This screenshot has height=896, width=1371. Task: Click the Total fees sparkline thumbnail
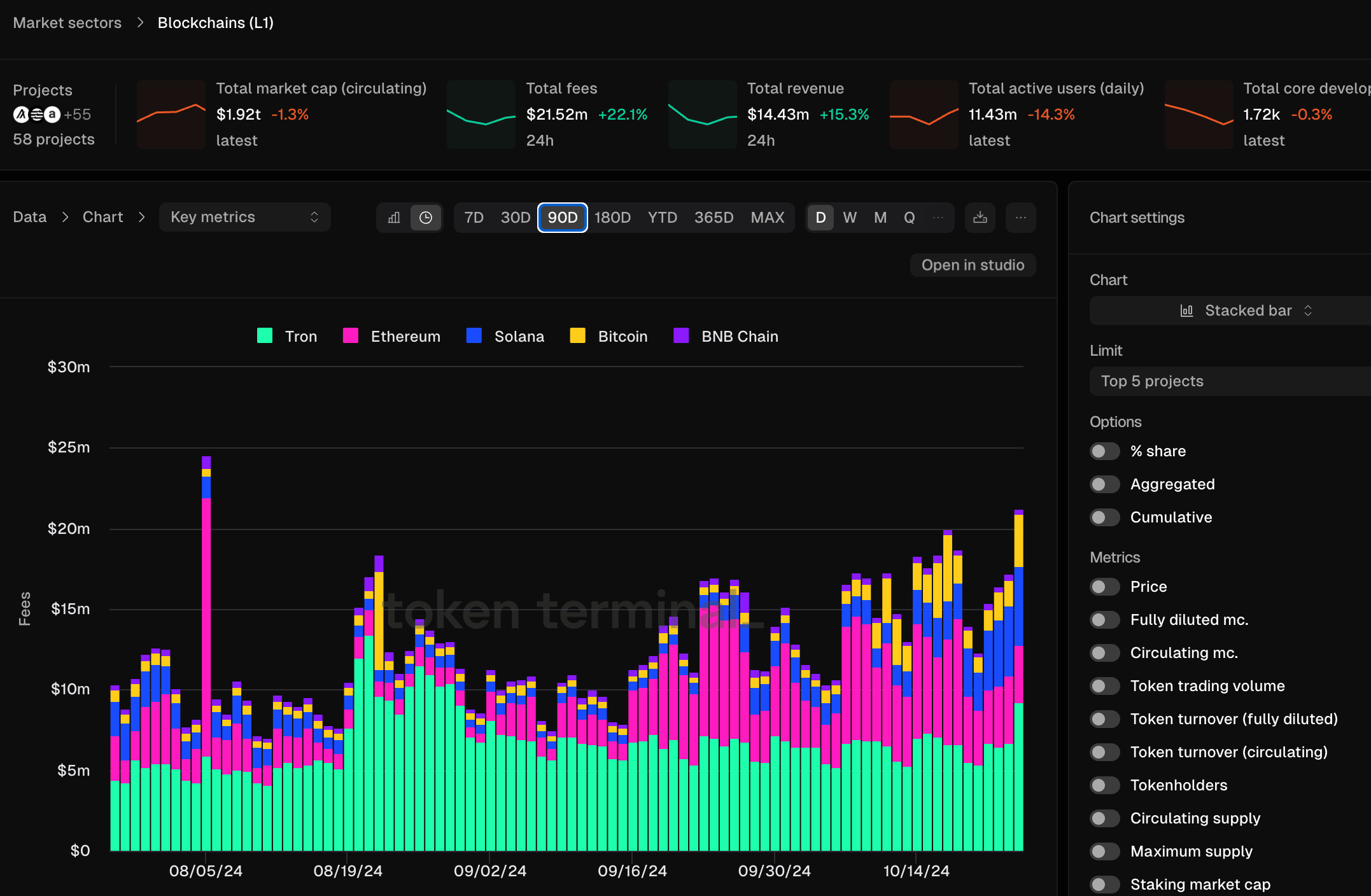[x=481, y=115]
